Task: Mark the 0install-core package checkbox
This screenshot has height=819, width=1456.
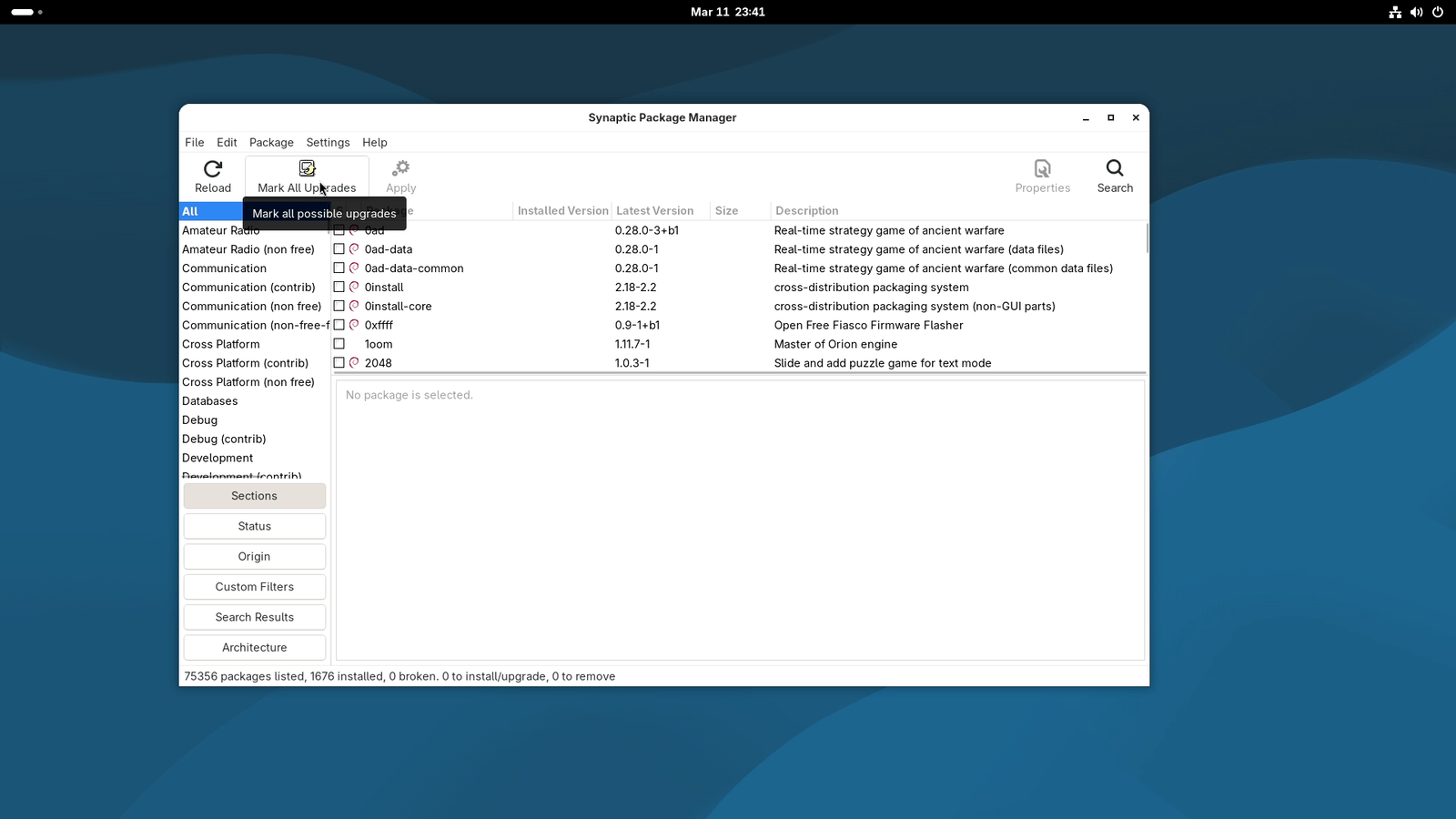Action: pyautogui.click(x=339, y=306)
